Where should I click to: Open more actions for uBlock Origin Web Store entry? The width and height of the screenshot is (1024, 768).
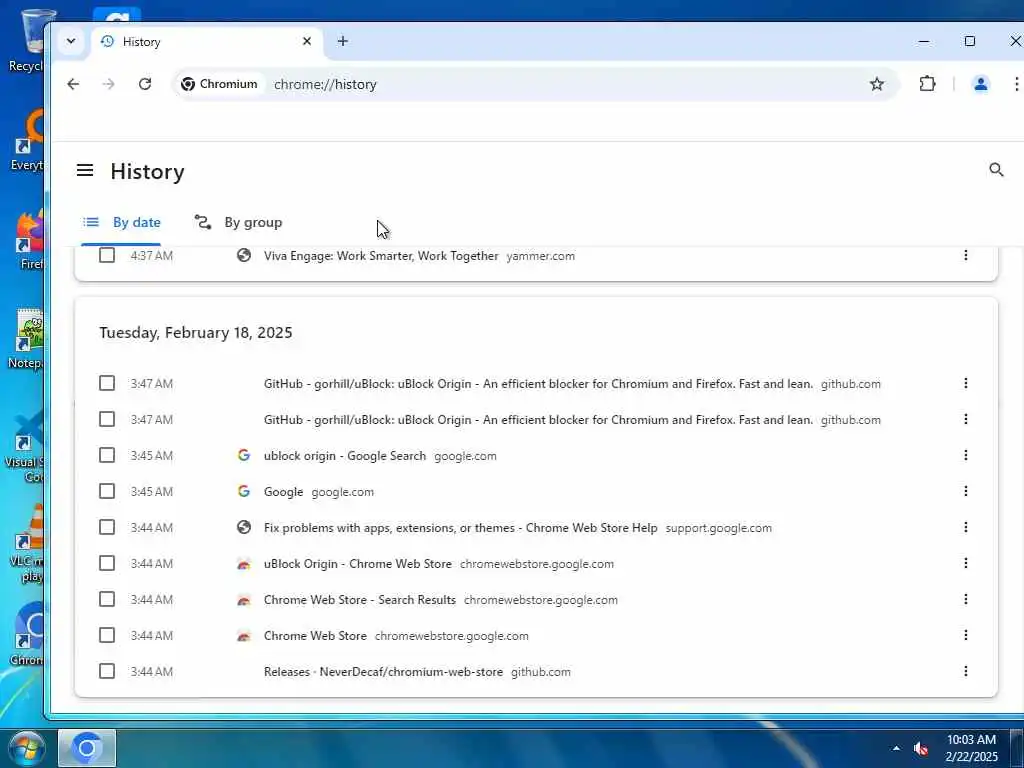(965, 563)
